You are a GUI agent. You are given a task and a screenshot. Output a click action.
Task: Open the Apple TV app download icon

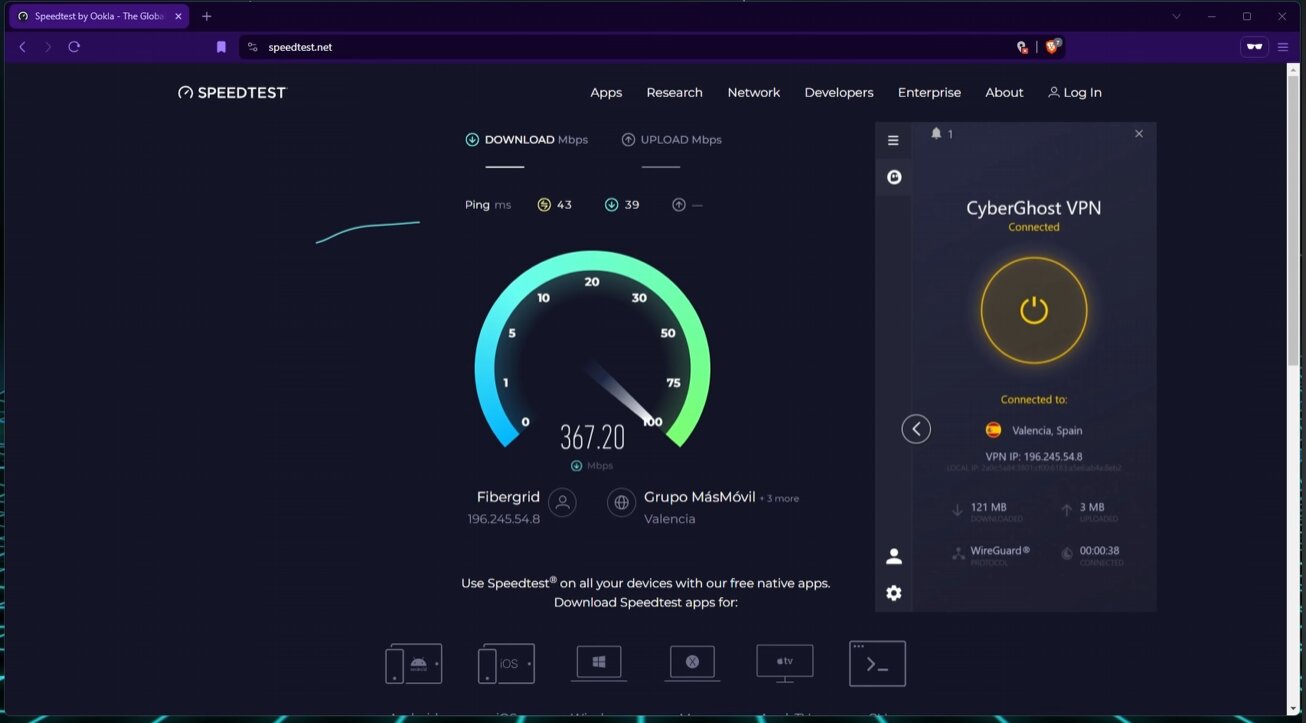785,663
